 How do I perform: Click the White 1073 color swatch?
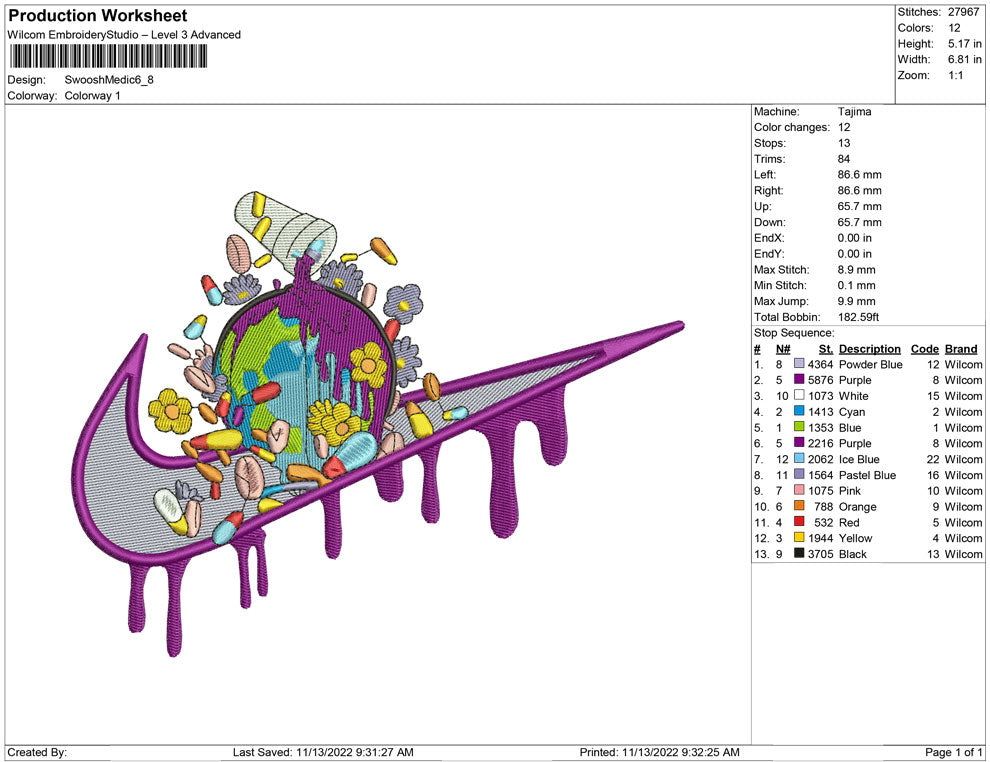click(x=799, y=395)
